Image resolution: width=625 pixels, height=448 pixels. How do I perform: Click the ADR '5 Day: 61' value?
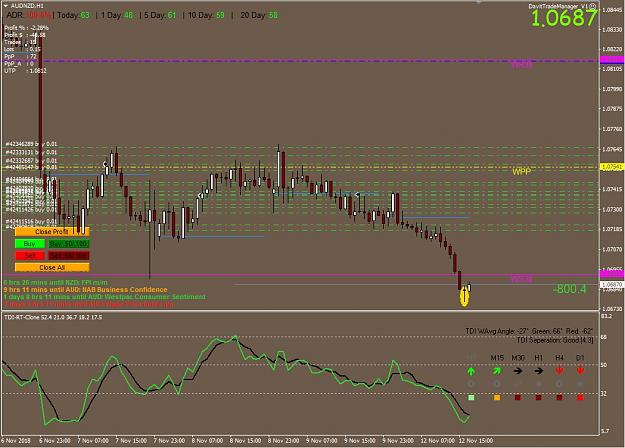pyautogui.click(x=160, y=15)
